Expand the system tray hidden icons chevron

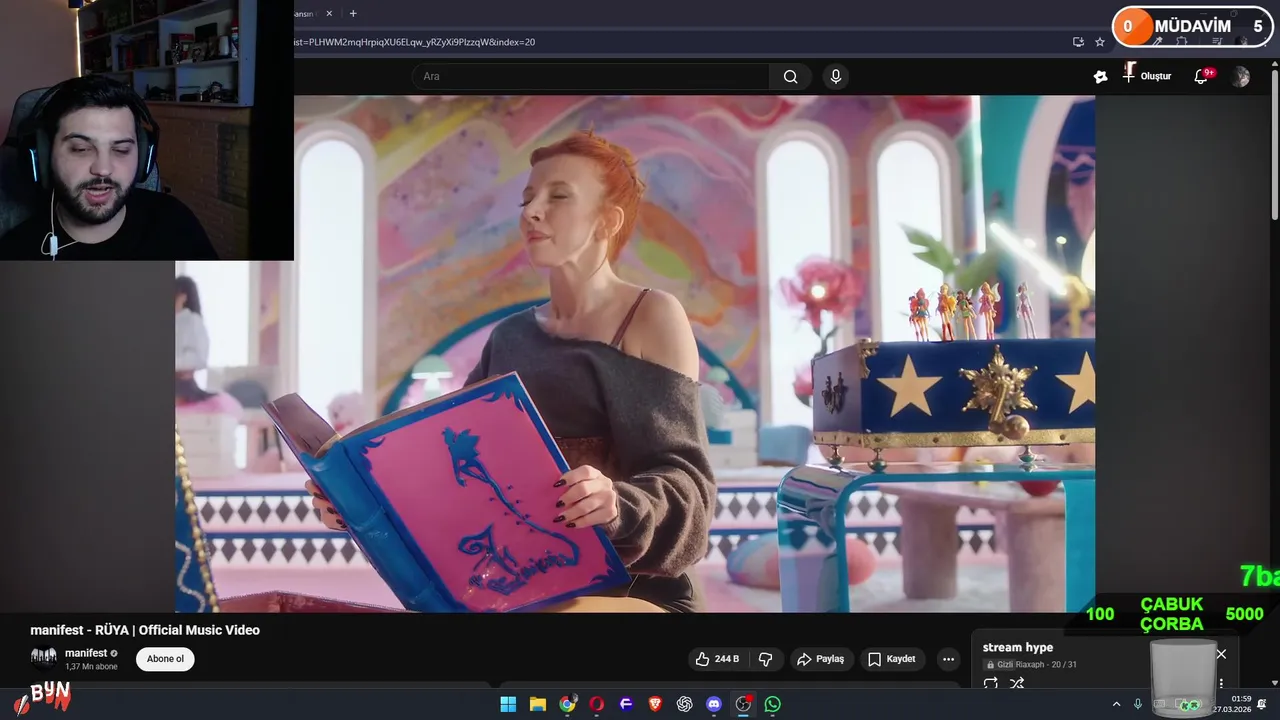tap(1116, 704)
